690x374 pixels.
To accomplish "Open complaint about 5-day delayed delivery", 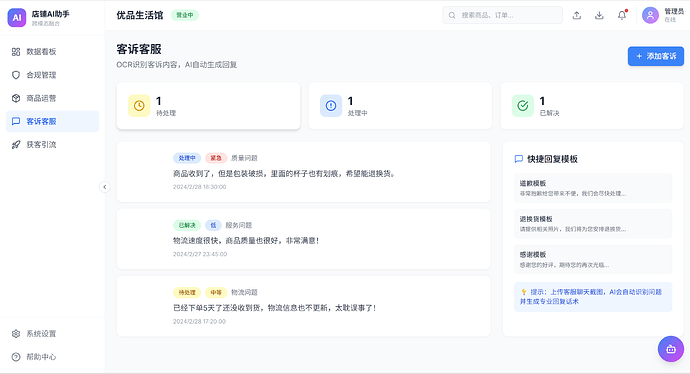I will pyautogui.click(x=304, y=306).
